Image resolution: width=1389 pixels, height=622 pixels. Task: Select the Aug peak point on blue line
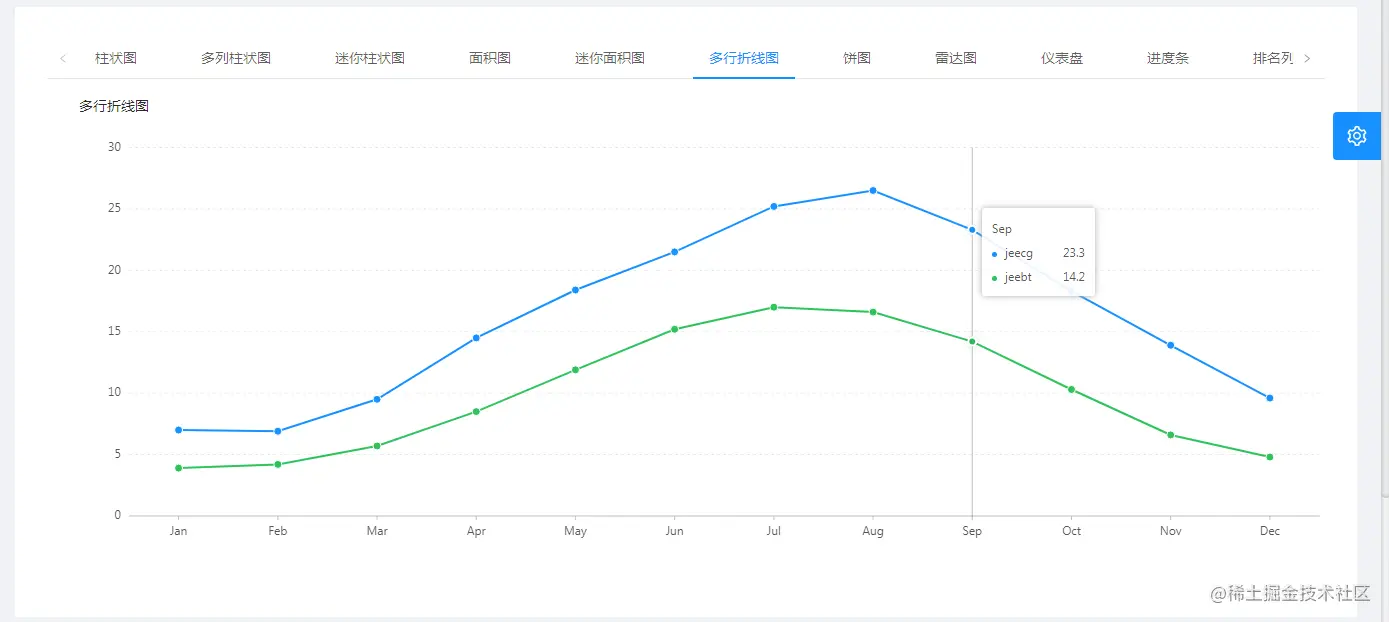click(x=872, y=189)
